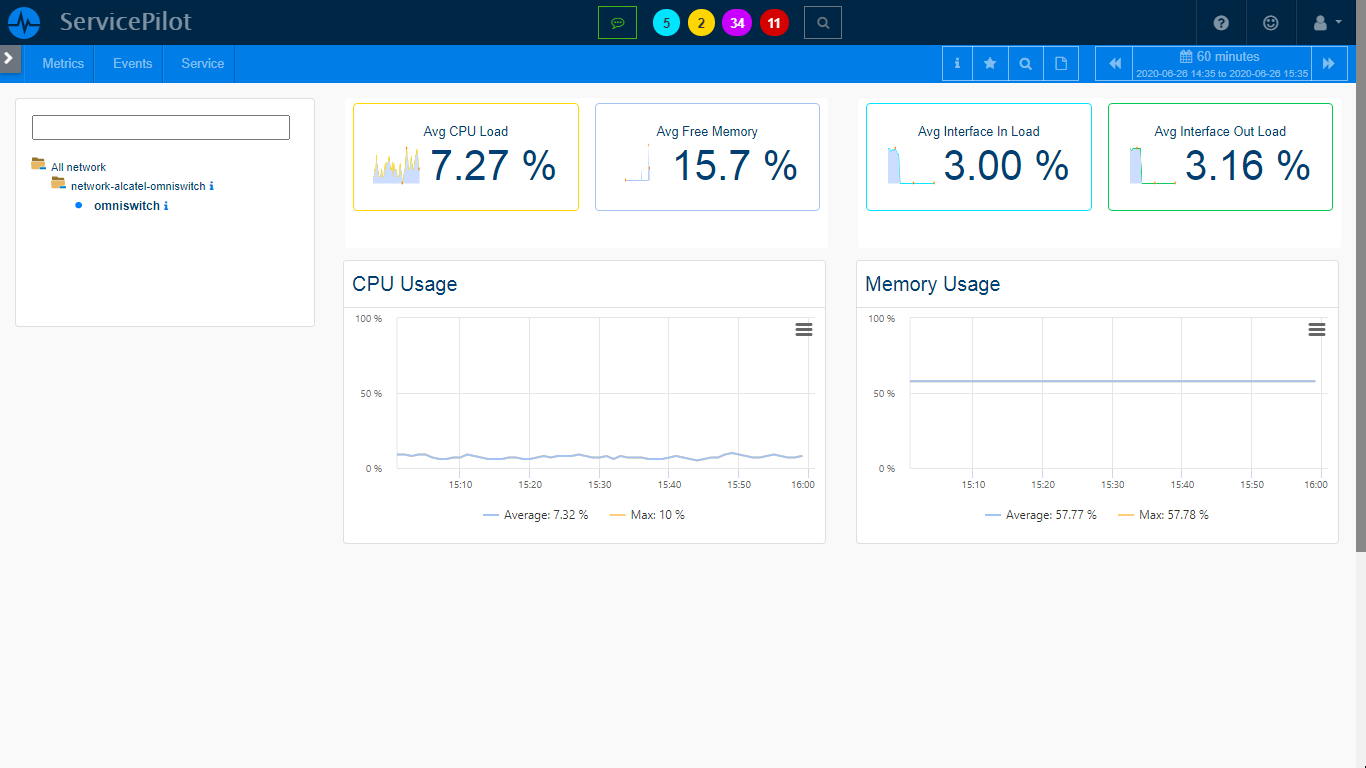Open the Events tab
The width and height of the screenshot is (1366, 768).
point(132,63)
